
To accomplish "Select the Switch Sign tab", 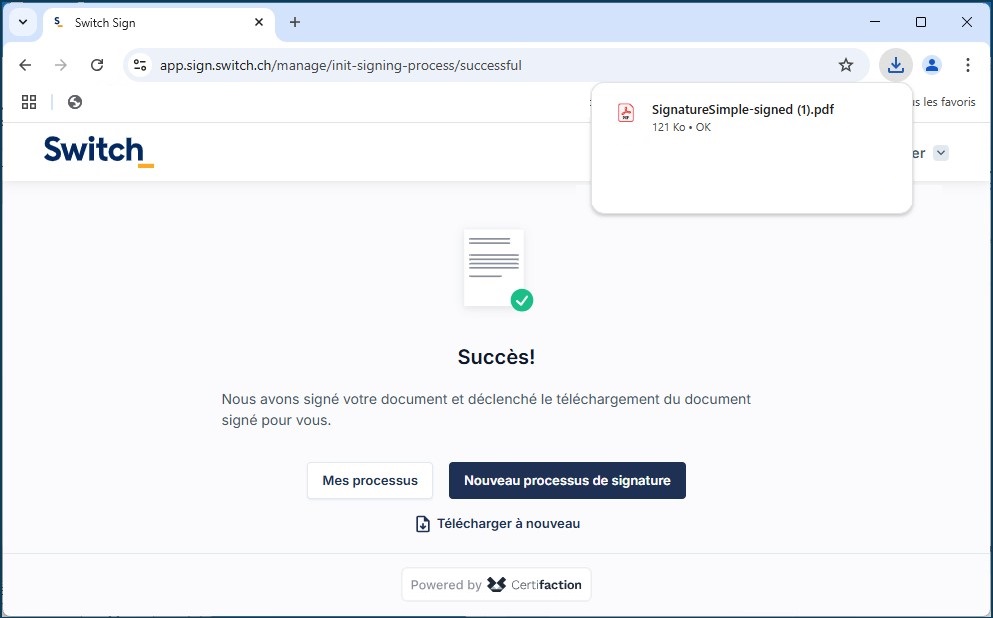I will [150, 22].
